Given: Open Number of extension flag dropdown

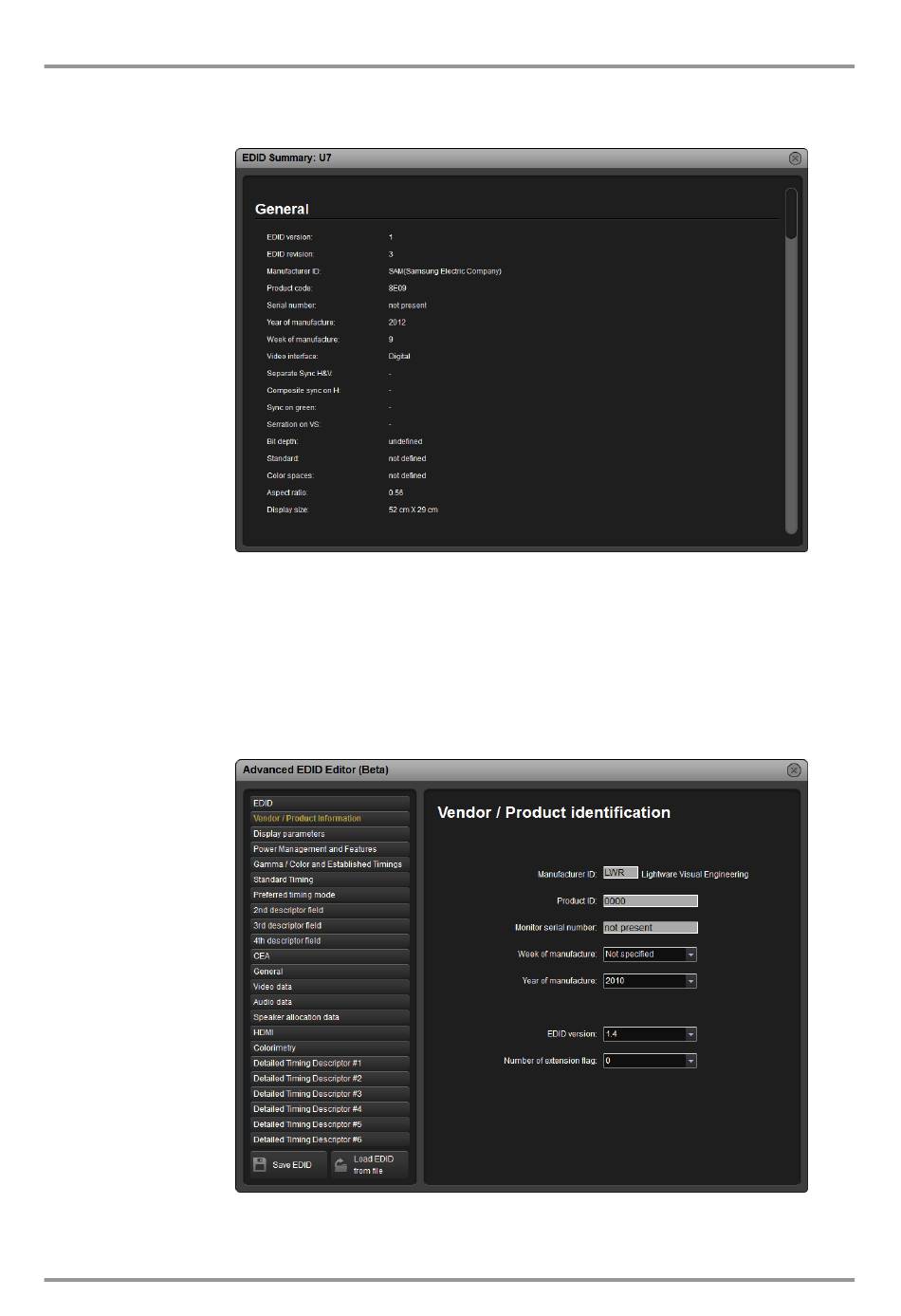Looking at the screenshot, I should [651, 1061].
